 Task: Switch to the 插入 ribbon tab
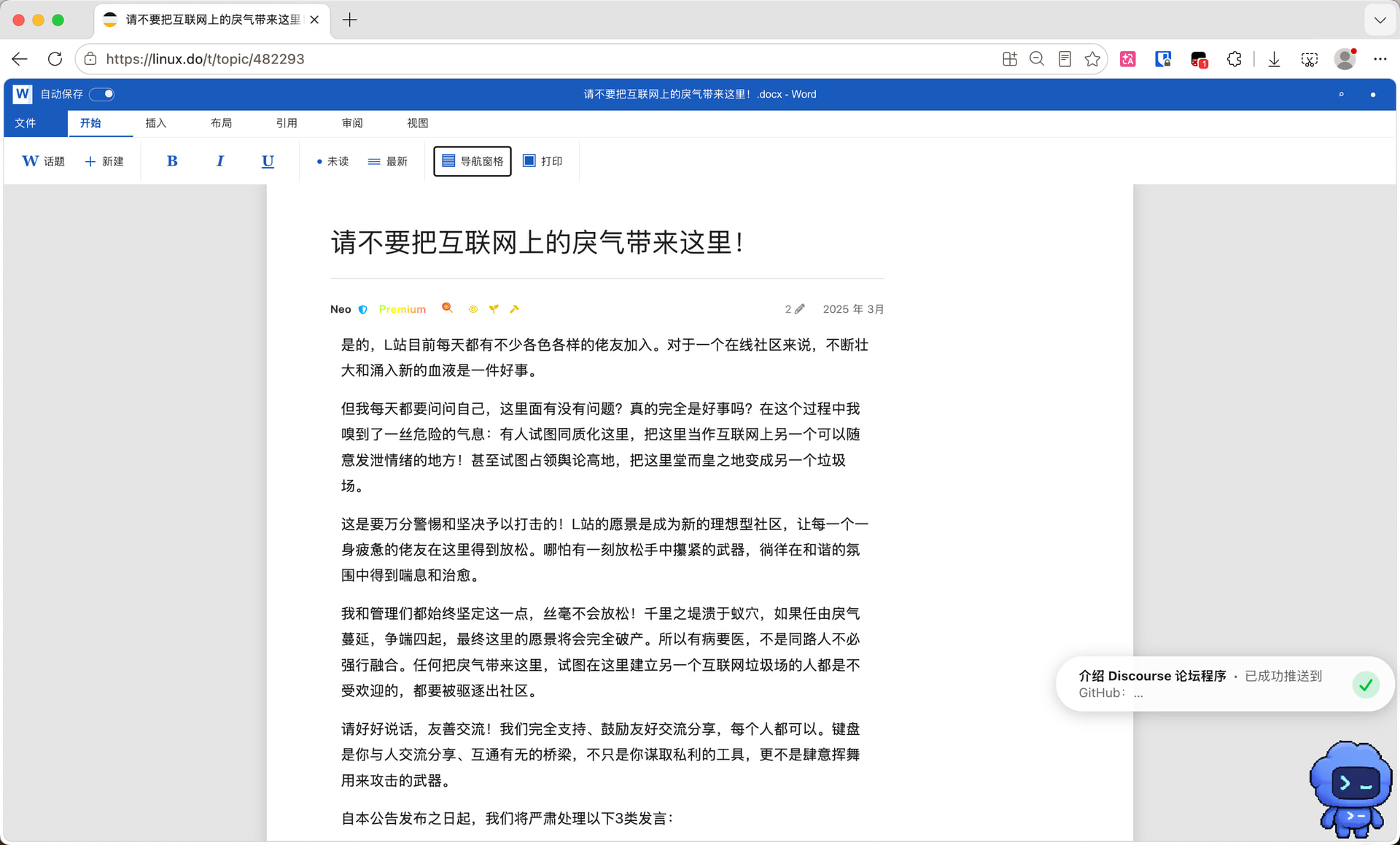point(156,123)
